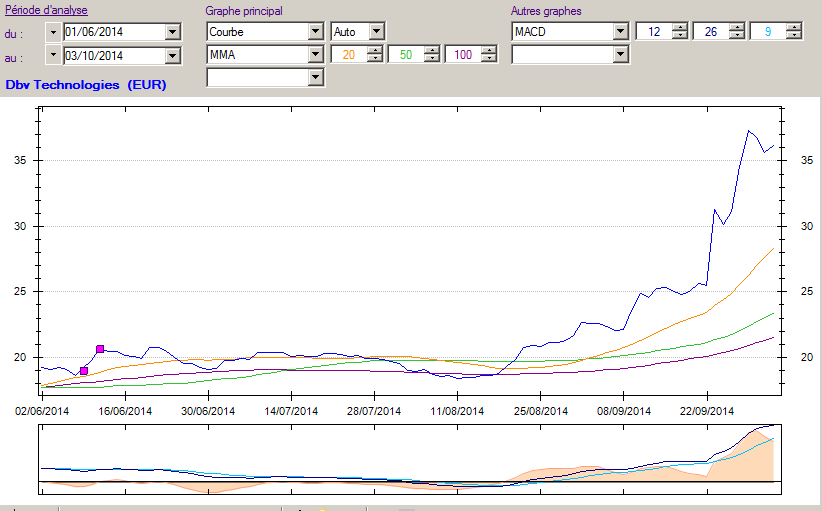The height and width of the screenshot is (511, 822).
Task: Increase the orange 20 moving average period
Action: point(375,51)
